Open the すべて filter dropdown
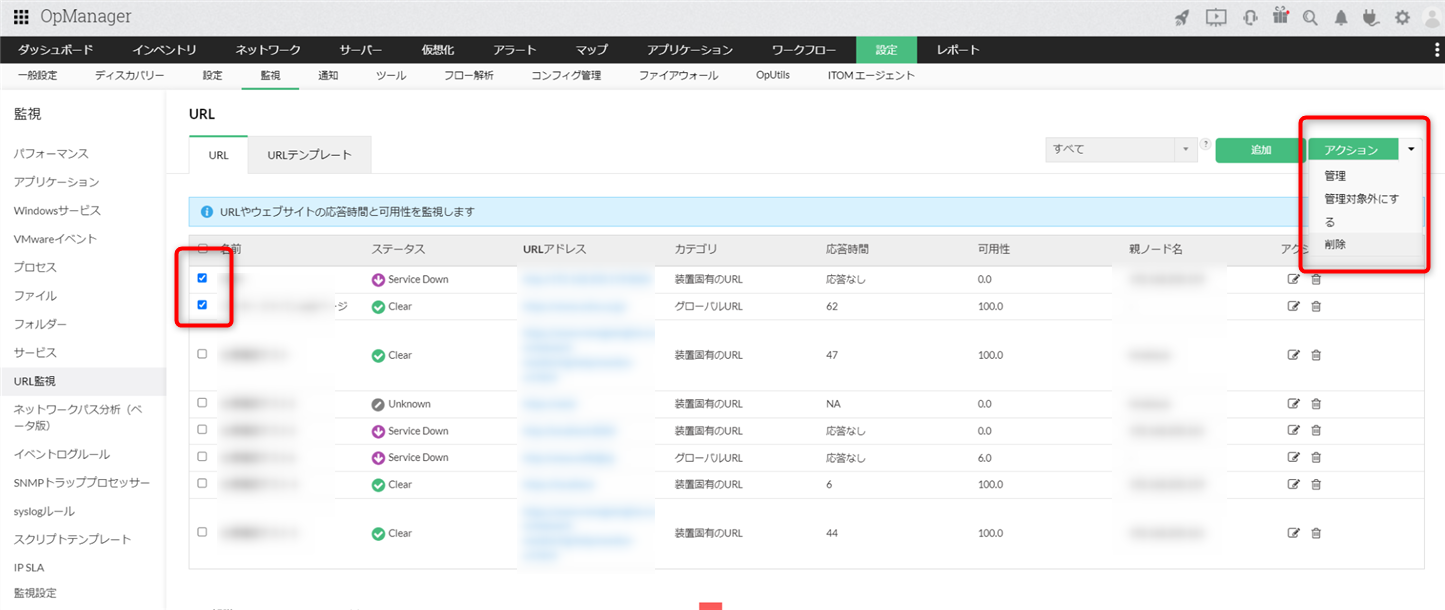 [1120, 149]
